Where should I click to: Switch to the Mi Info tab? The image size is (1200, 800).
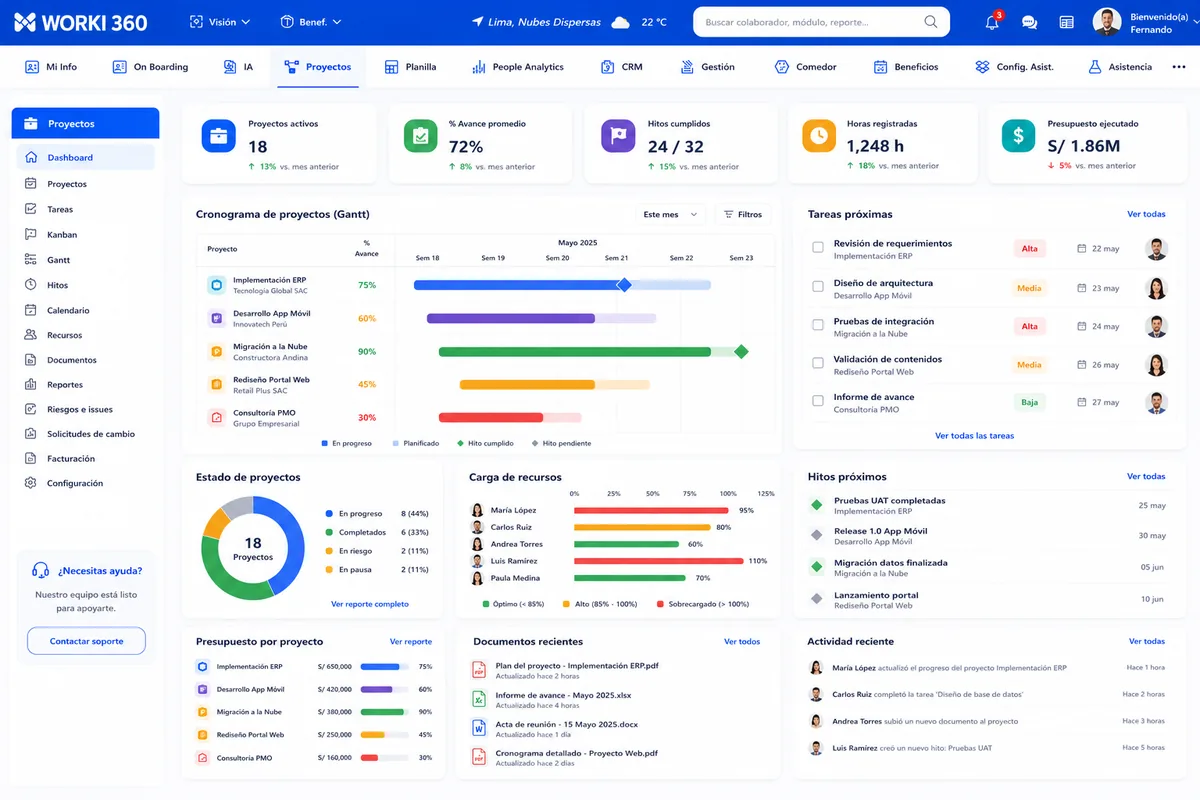pyautogui.click(x=51, y=67)
